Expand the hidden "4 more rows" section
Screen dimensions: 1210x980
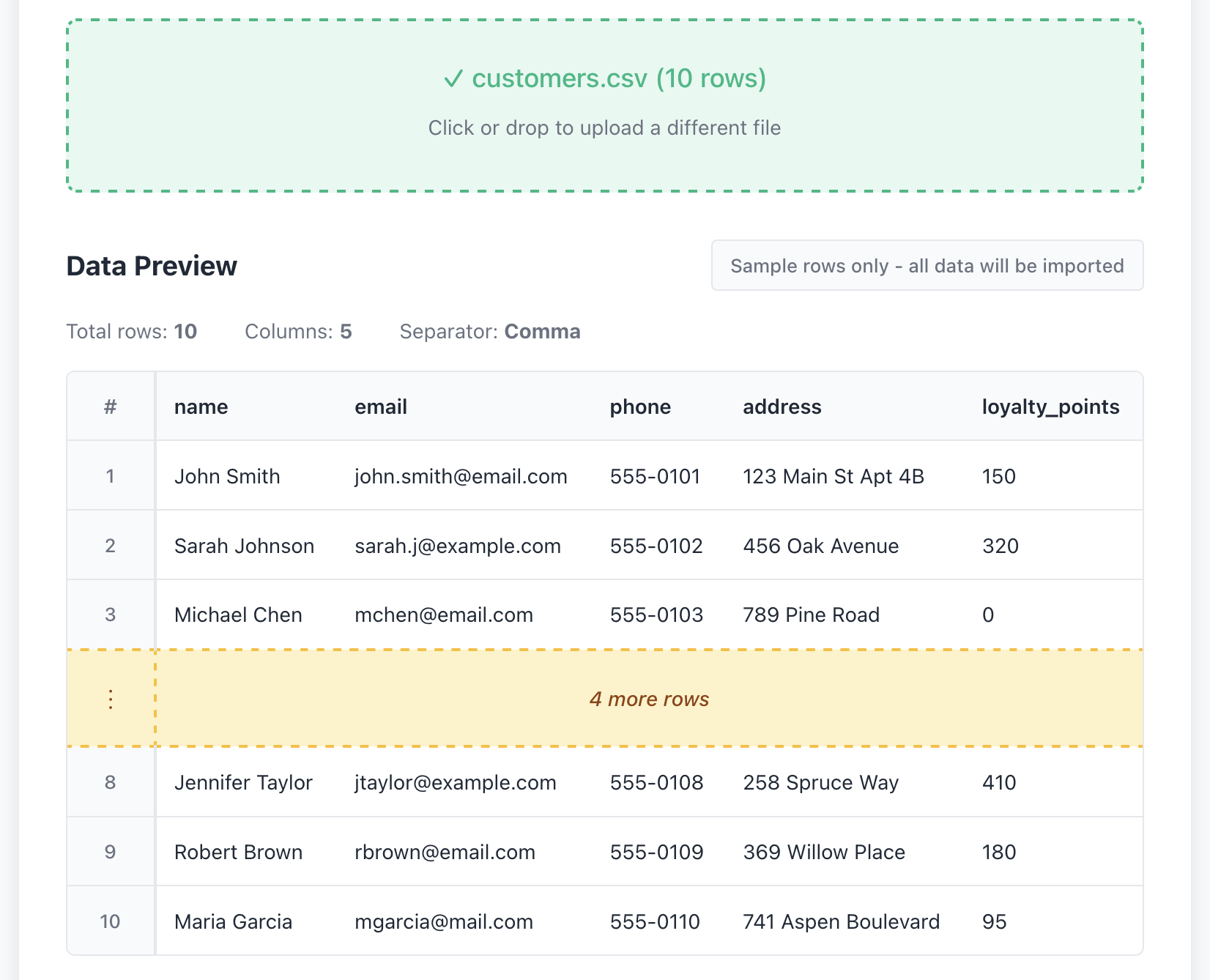[648, 699]
